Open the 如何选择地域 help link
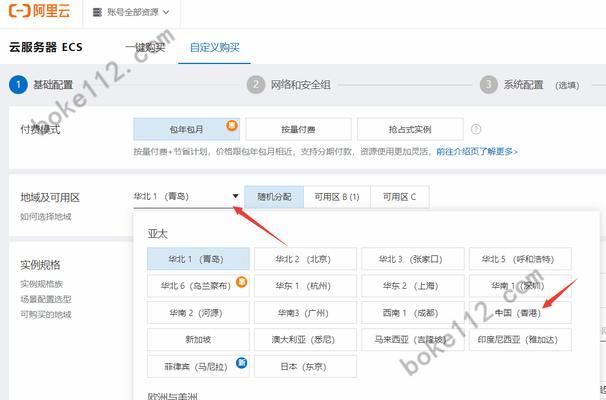 [x=46, y=216]
